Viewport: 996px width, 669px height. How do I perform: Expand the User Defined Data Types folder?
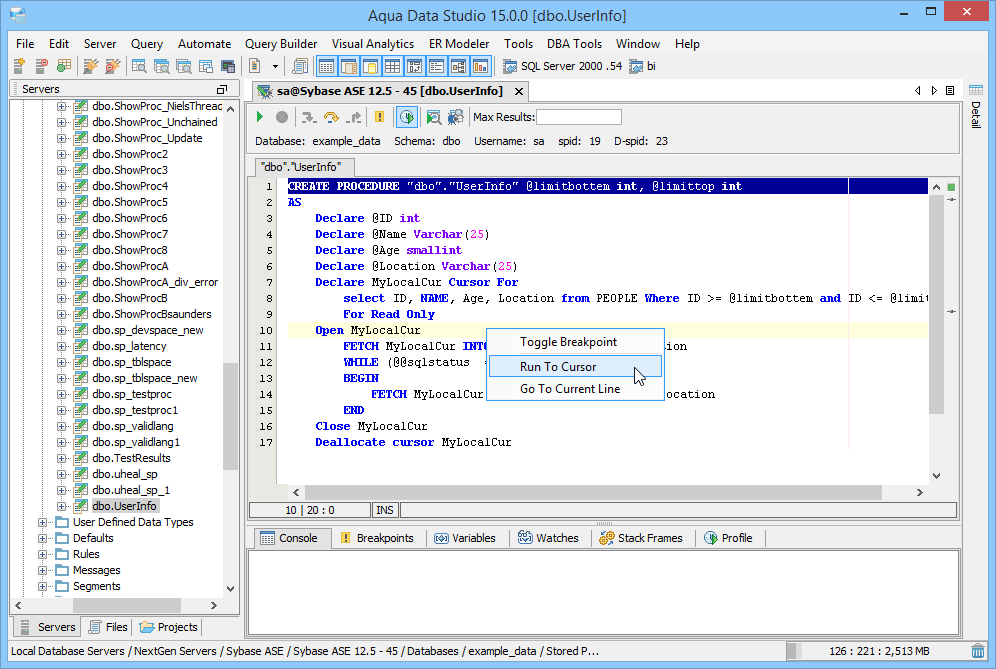tap(42, 522)
